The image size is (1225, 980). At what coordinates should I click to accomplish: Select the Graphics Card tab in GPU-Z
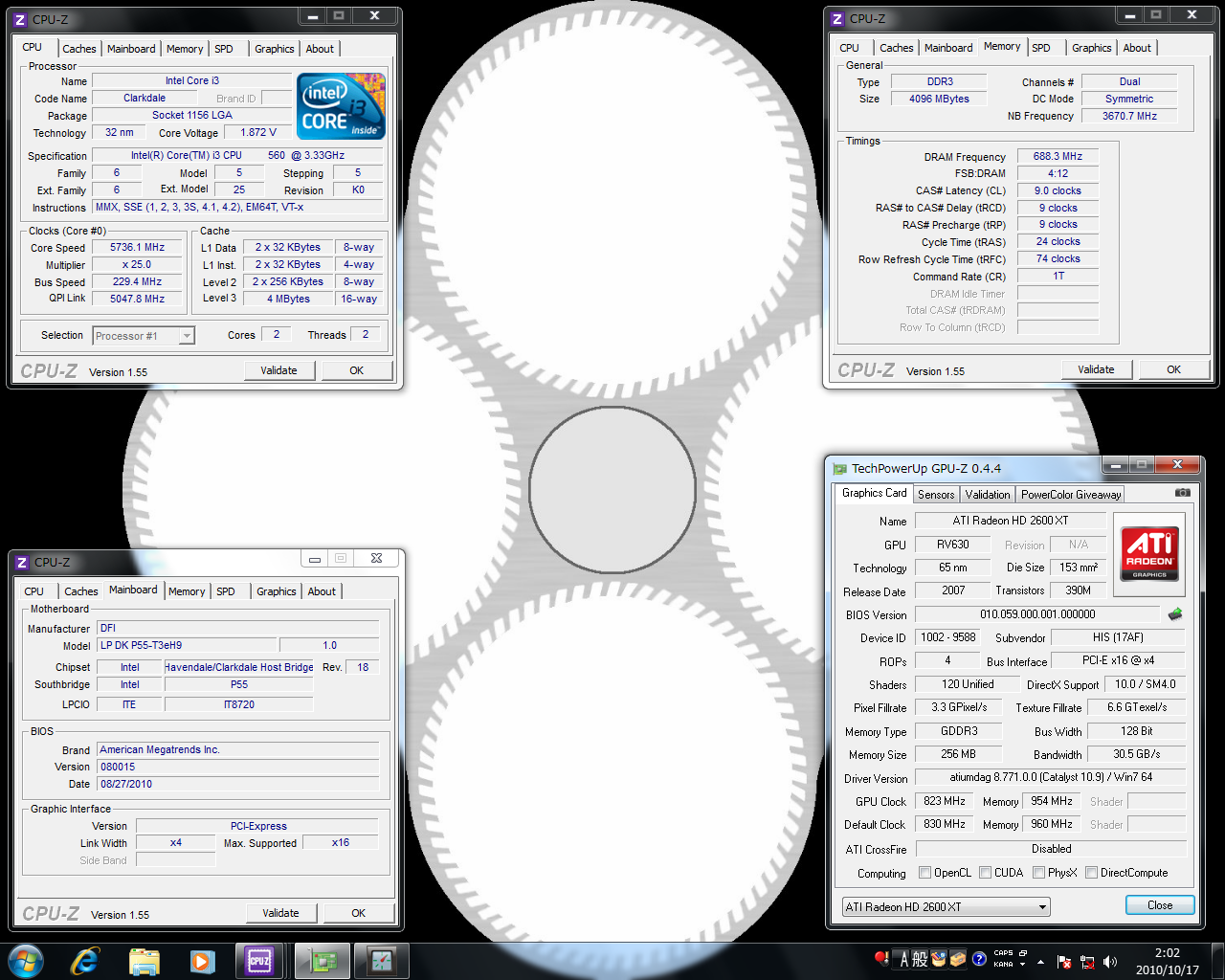pyautogui.click(x=874, y=493)
